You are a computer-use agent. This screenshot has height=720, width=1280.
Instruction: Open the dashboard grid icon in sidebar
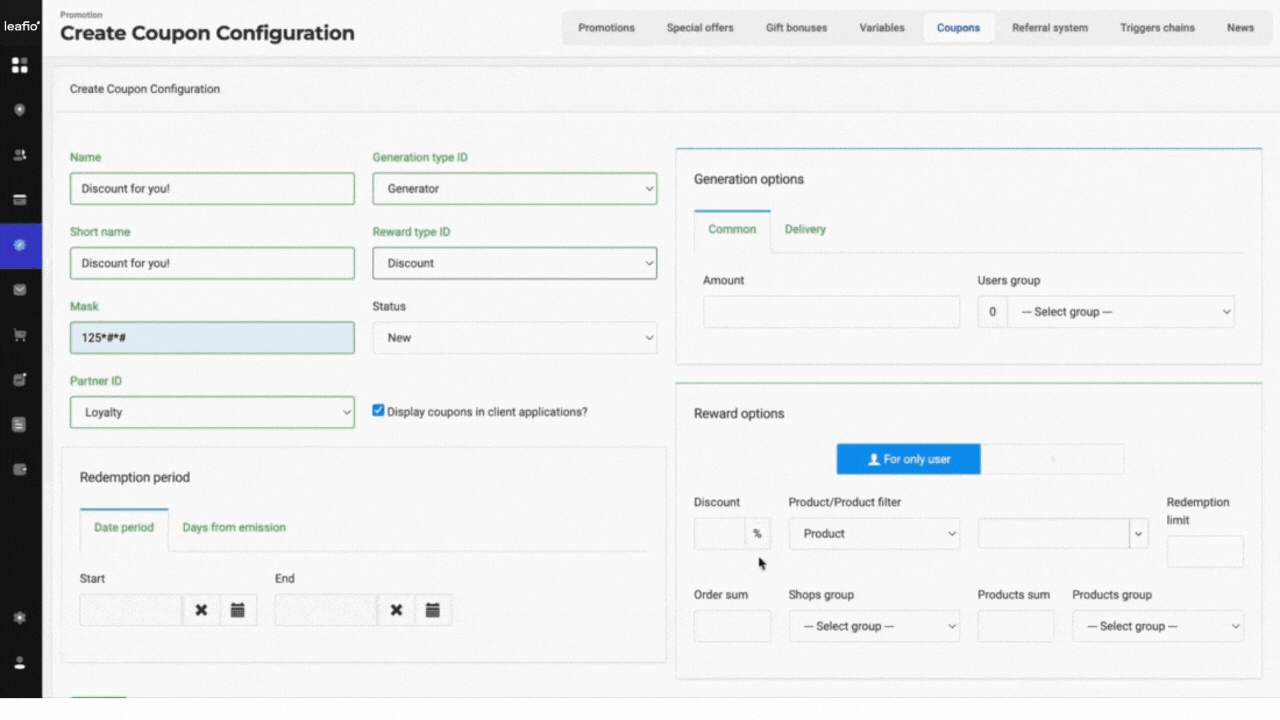[19, 66]
